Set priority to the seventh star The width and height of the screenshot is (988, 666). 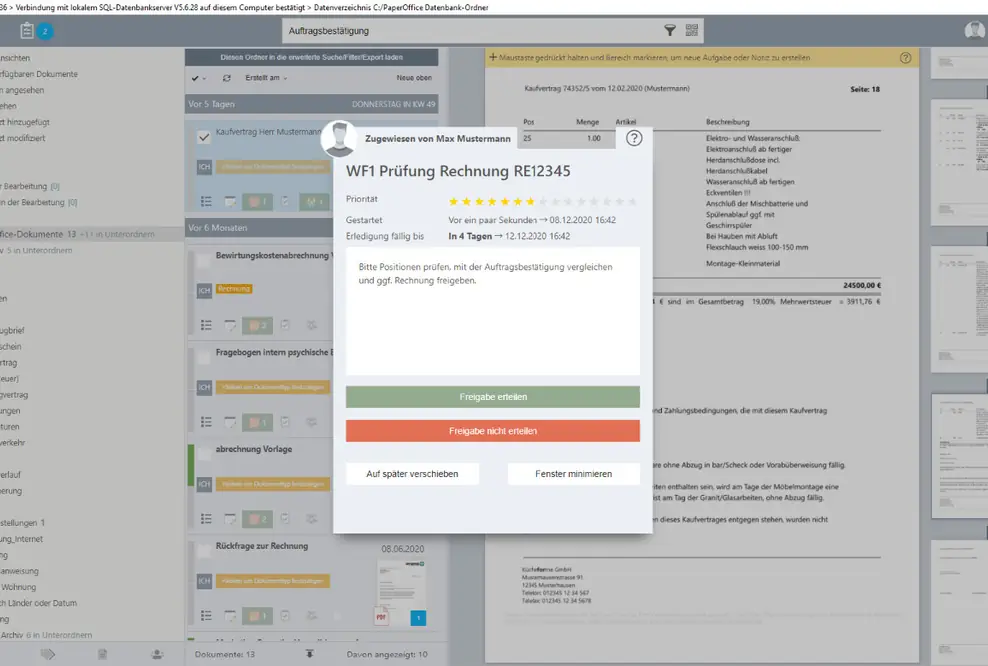tap(530, 202)
